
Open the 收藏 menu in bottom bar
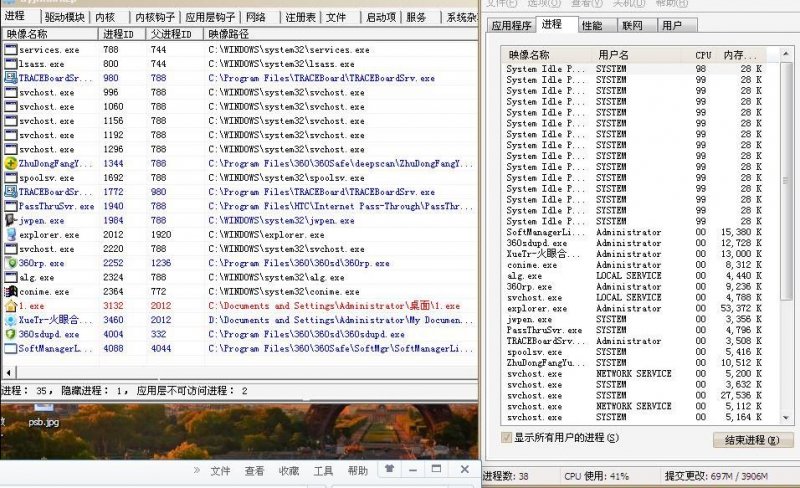click(289, 471)
